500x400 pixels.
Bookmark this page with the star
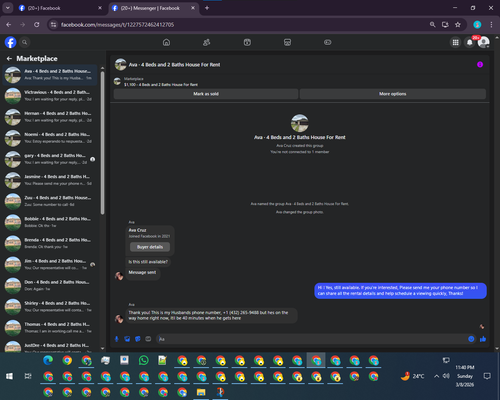pyautogui.click(x=458, y=25)
